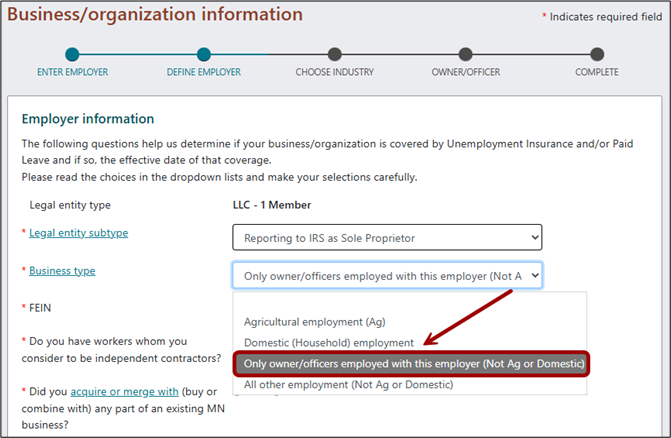Pick Domestic (Household) employment option

(328, 343)
